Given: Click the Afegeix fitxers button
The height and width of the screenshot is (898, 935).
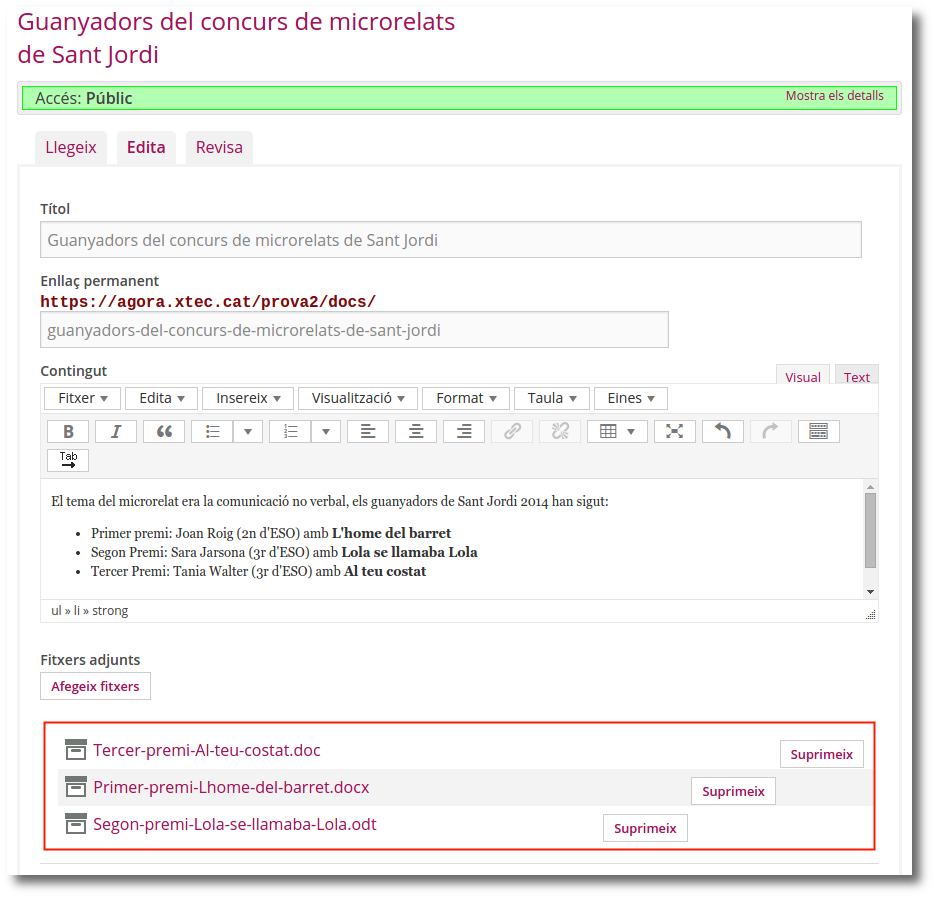Looking at the screenshot, I should click(x=95, y=686).
